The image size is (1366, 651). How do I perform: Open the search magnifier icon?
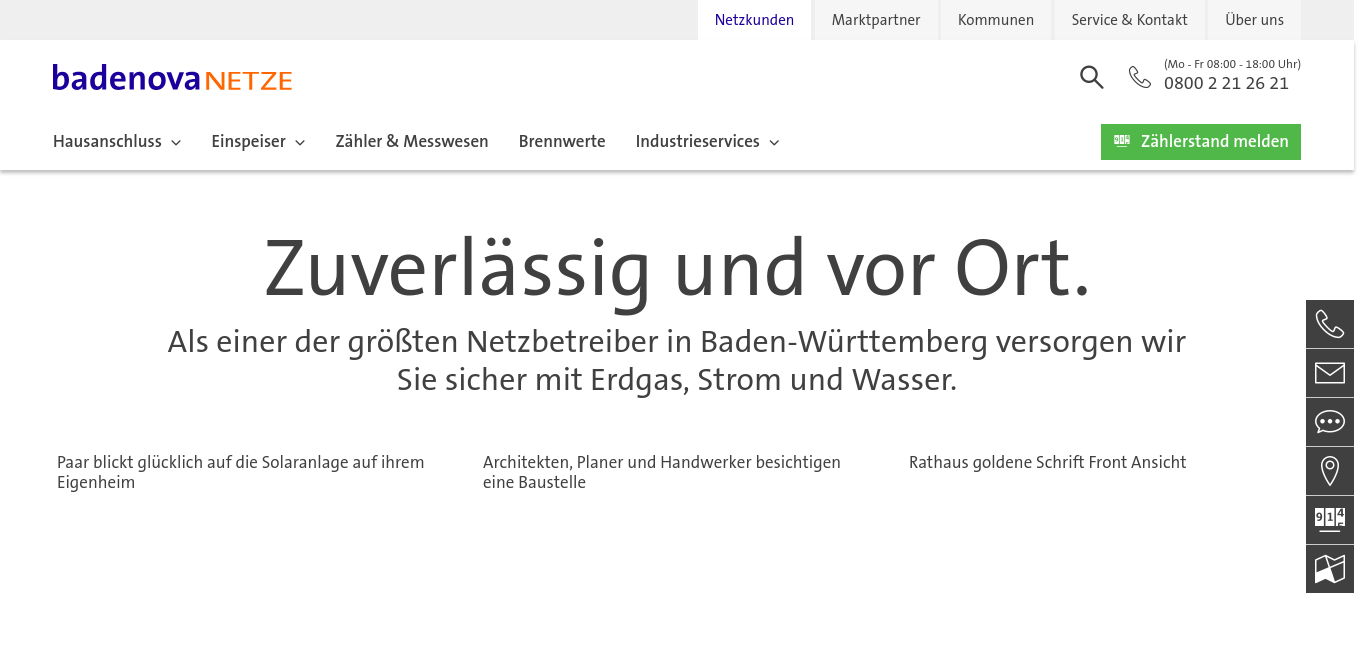(1091, 77)
